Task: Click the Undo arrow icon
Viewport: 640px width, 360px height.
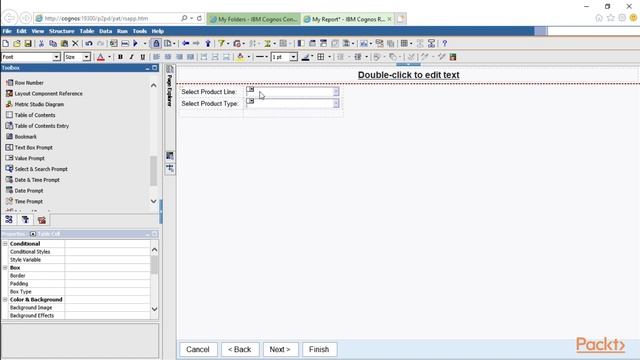Action: click(x=89, y=43)
